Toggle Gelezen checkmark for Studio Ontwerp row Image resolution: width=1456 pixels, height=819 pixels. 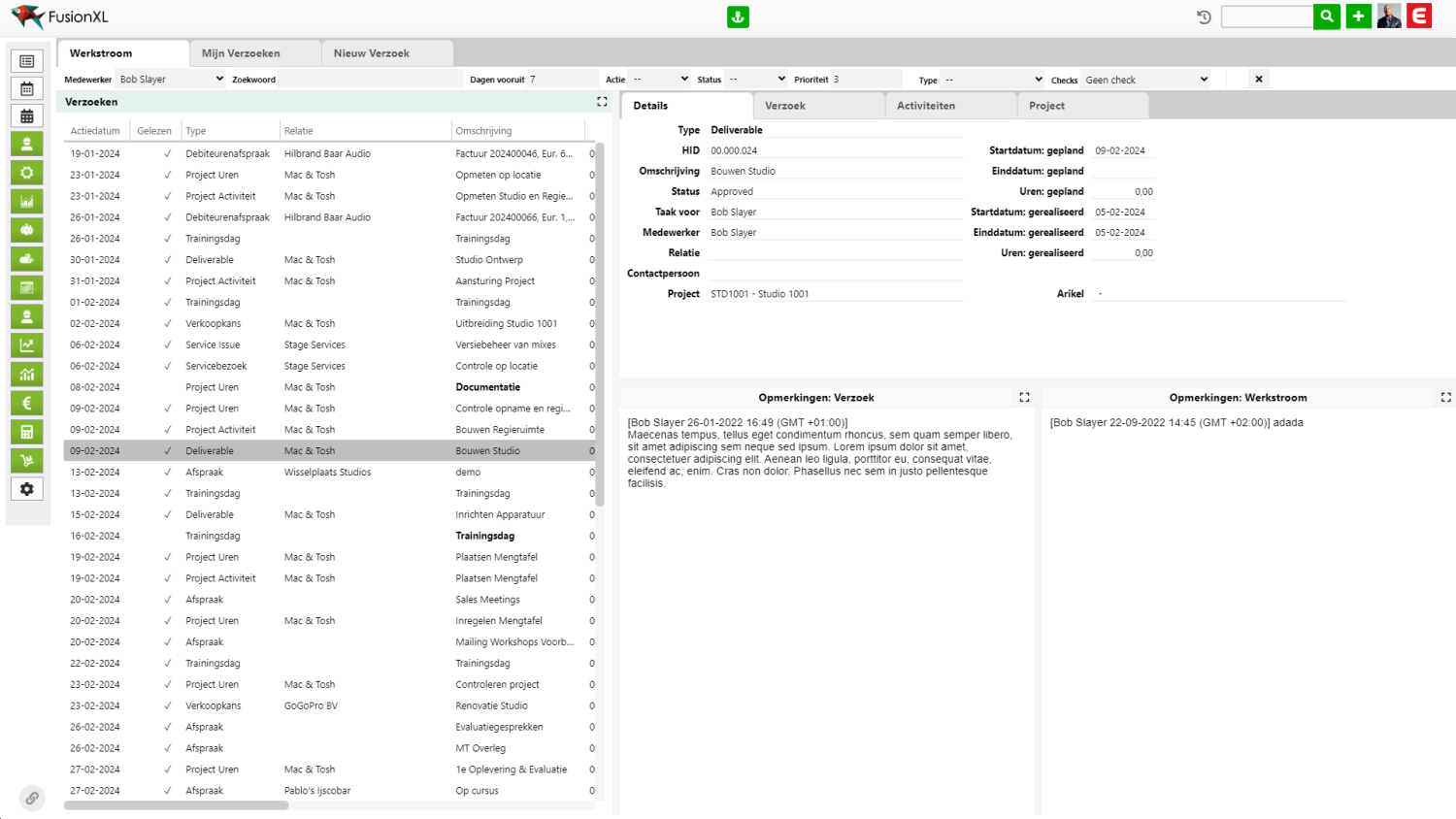(168, 260)
